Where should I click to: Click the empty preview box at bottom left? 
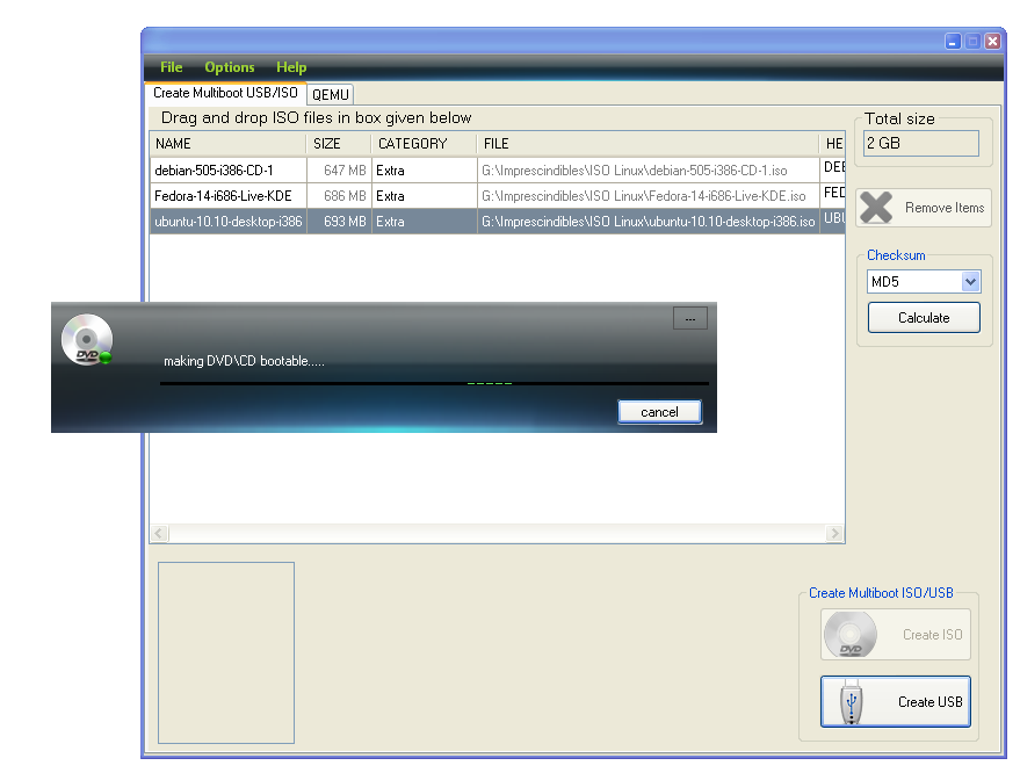[x=226, y=652]
